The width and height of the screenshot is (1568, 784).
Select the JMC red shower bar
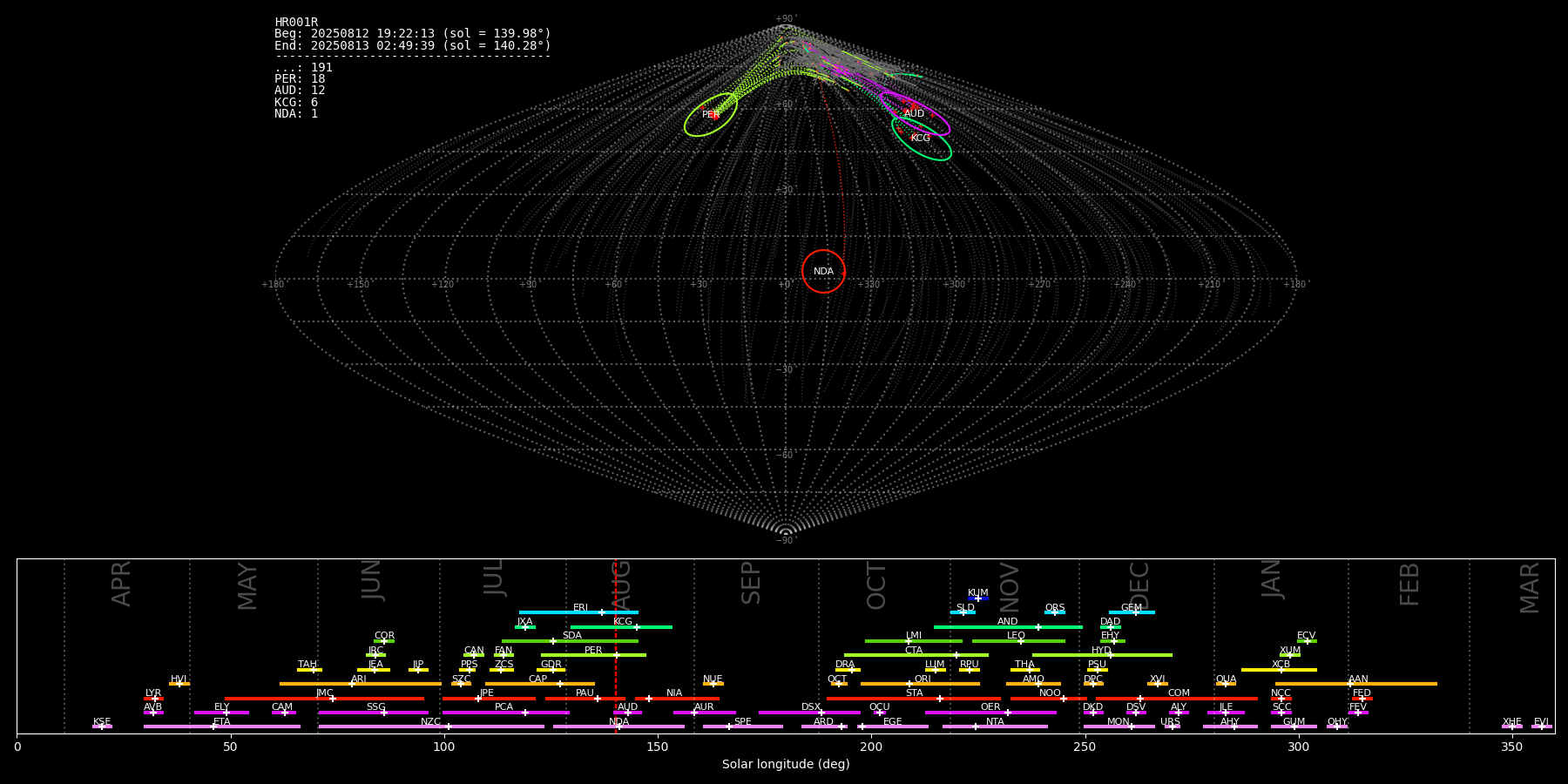(x=325, y=699)
